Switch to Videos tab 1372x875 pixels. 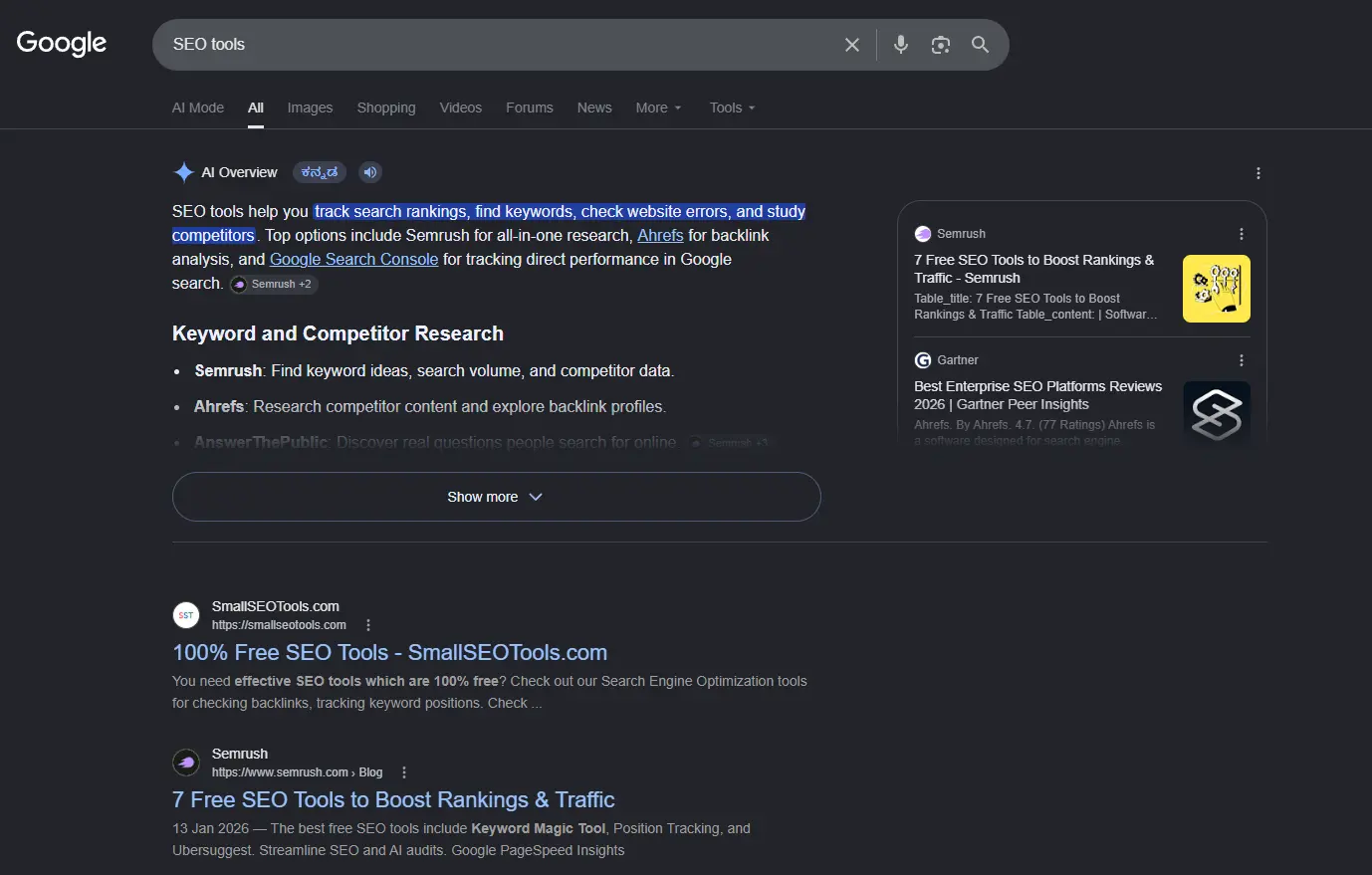[x=461, y=108]
